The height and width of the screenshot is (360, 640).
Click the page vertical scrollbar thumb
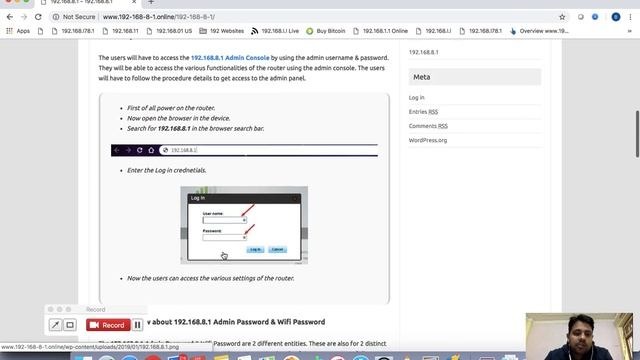637,134
